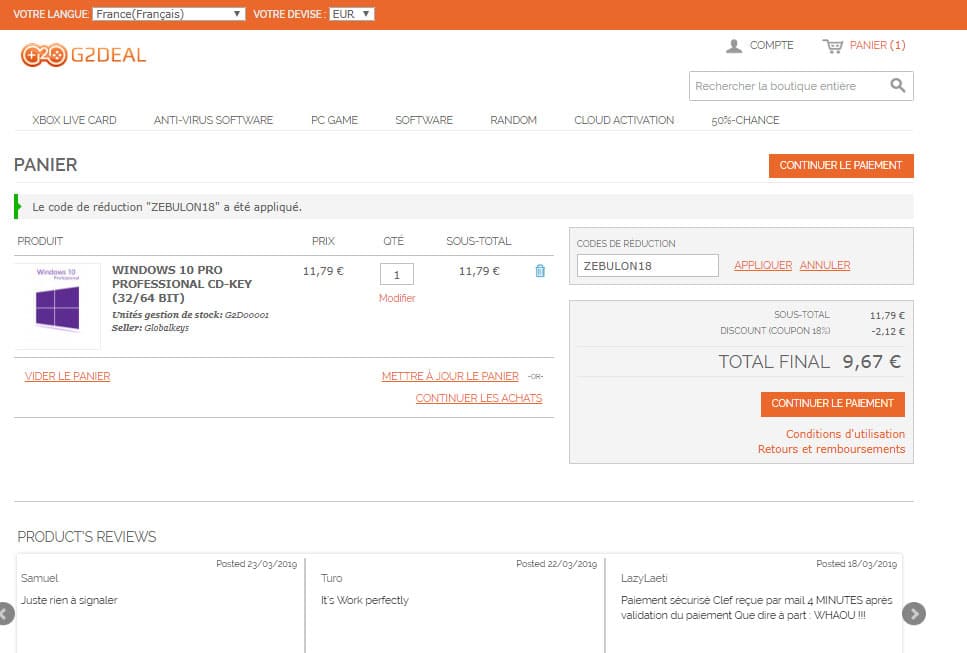
Task: Click Mettre à jour le panier
Action: click(x=450, y=376)
